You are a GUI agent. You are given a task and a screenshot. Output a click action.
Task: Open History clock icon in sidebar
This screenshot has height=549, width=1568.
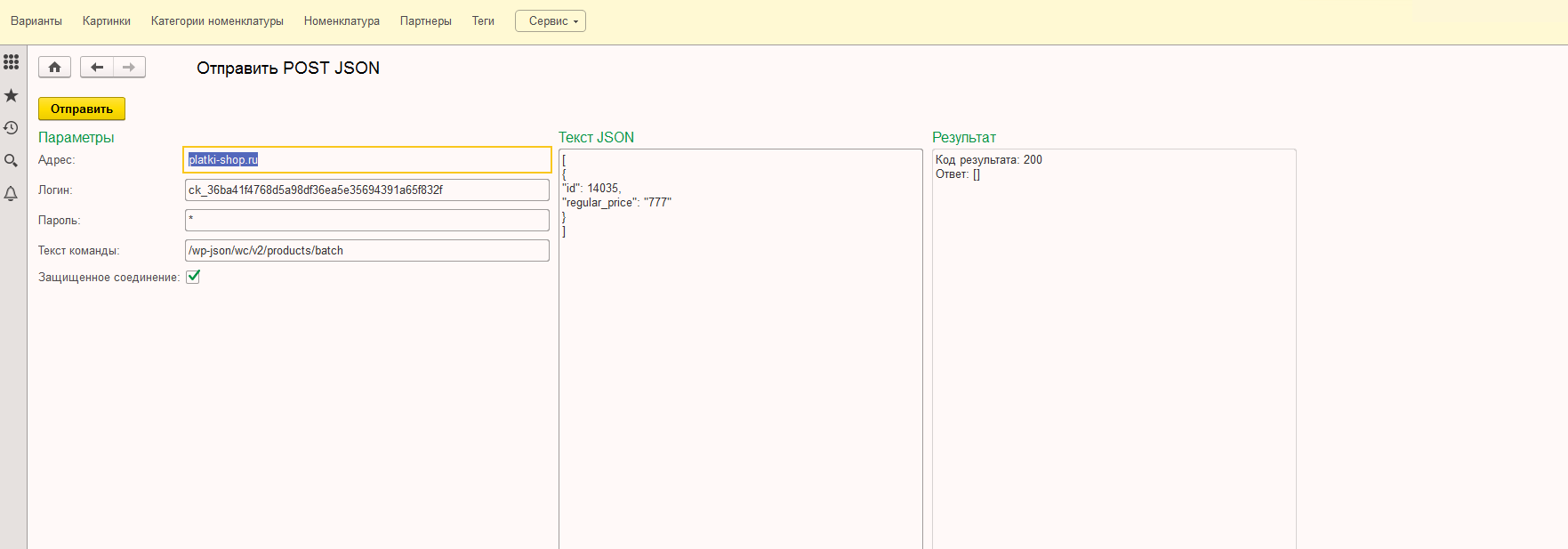point(11,128)
